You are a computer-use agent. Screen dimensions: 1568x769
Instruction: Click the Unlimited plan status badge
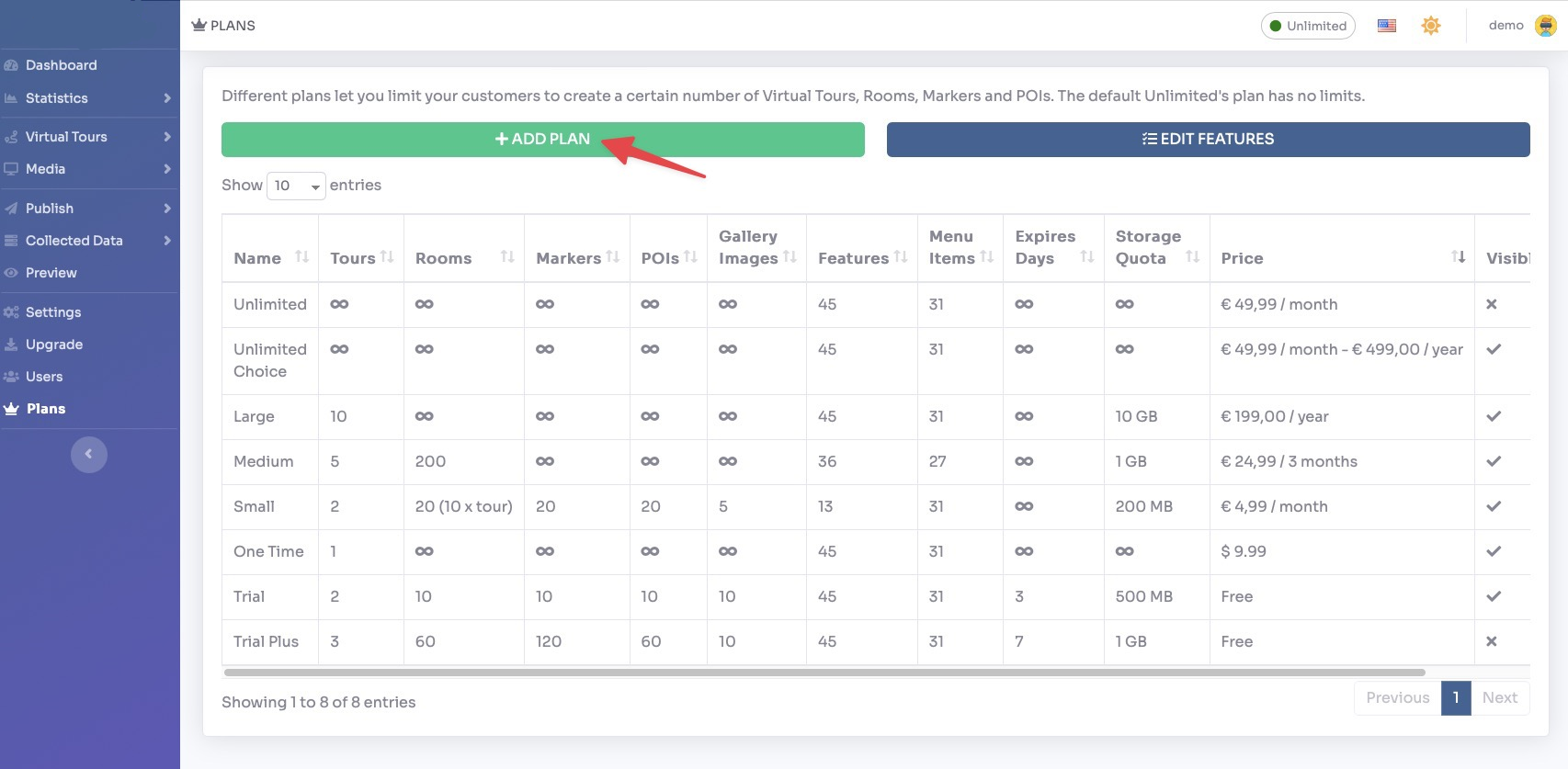[x=1307, y=26]
